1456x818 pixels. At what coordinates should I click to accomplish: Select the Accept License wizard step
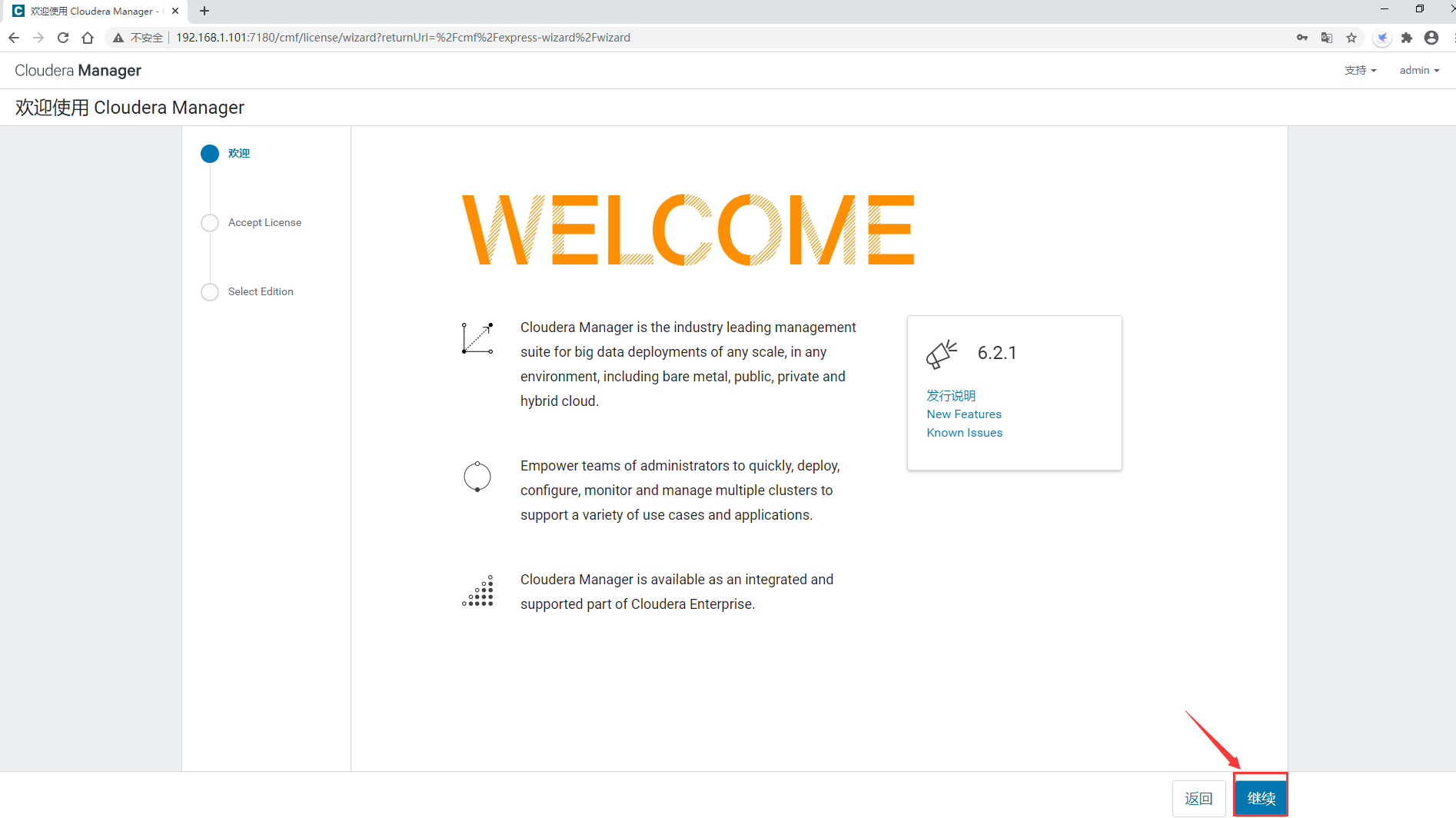(x=264, y=222)
